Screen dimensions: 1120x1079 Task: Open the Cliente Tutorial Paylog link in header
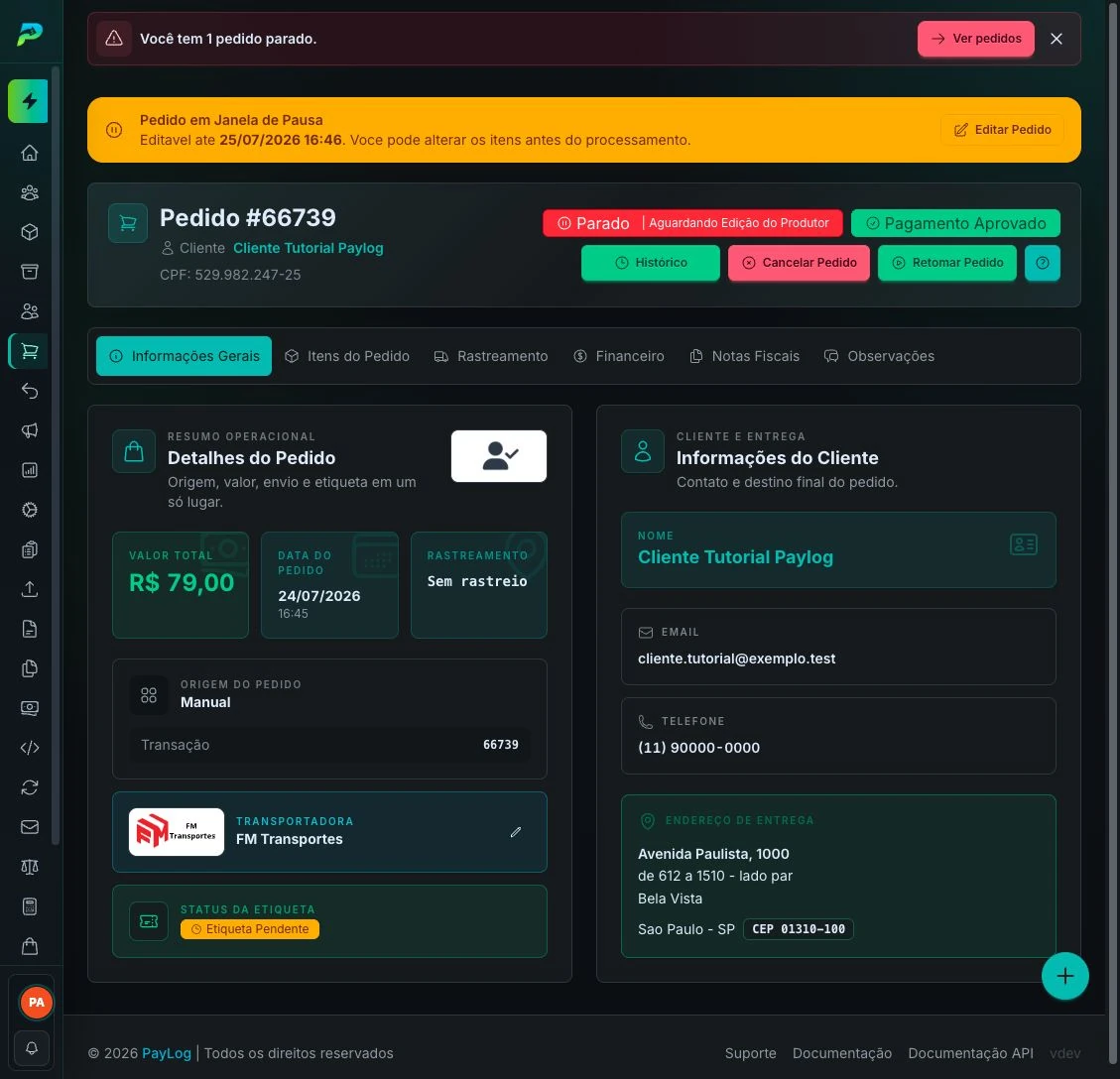tap(309, 248)
